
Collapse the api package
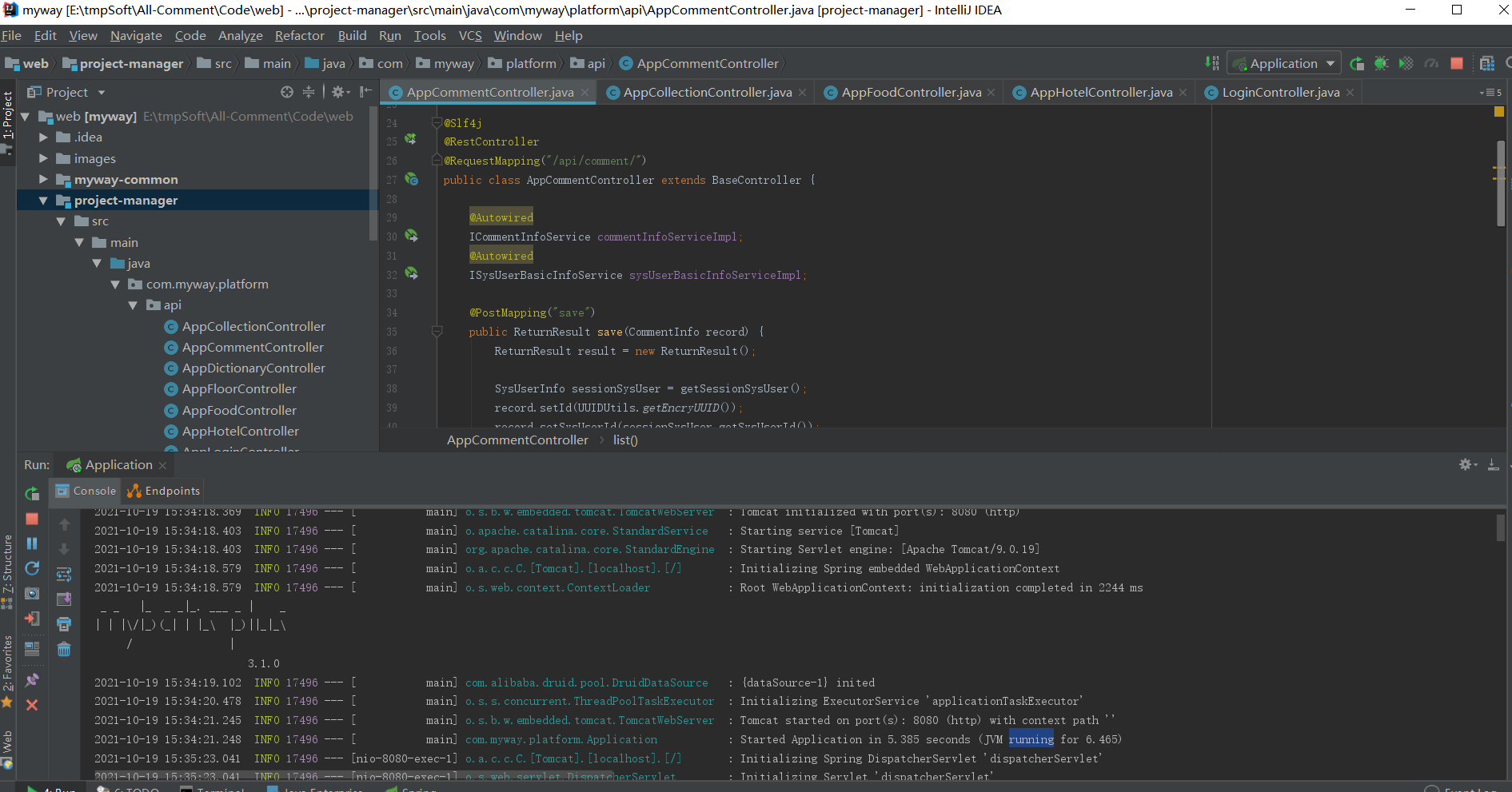[x=133, y=305]
